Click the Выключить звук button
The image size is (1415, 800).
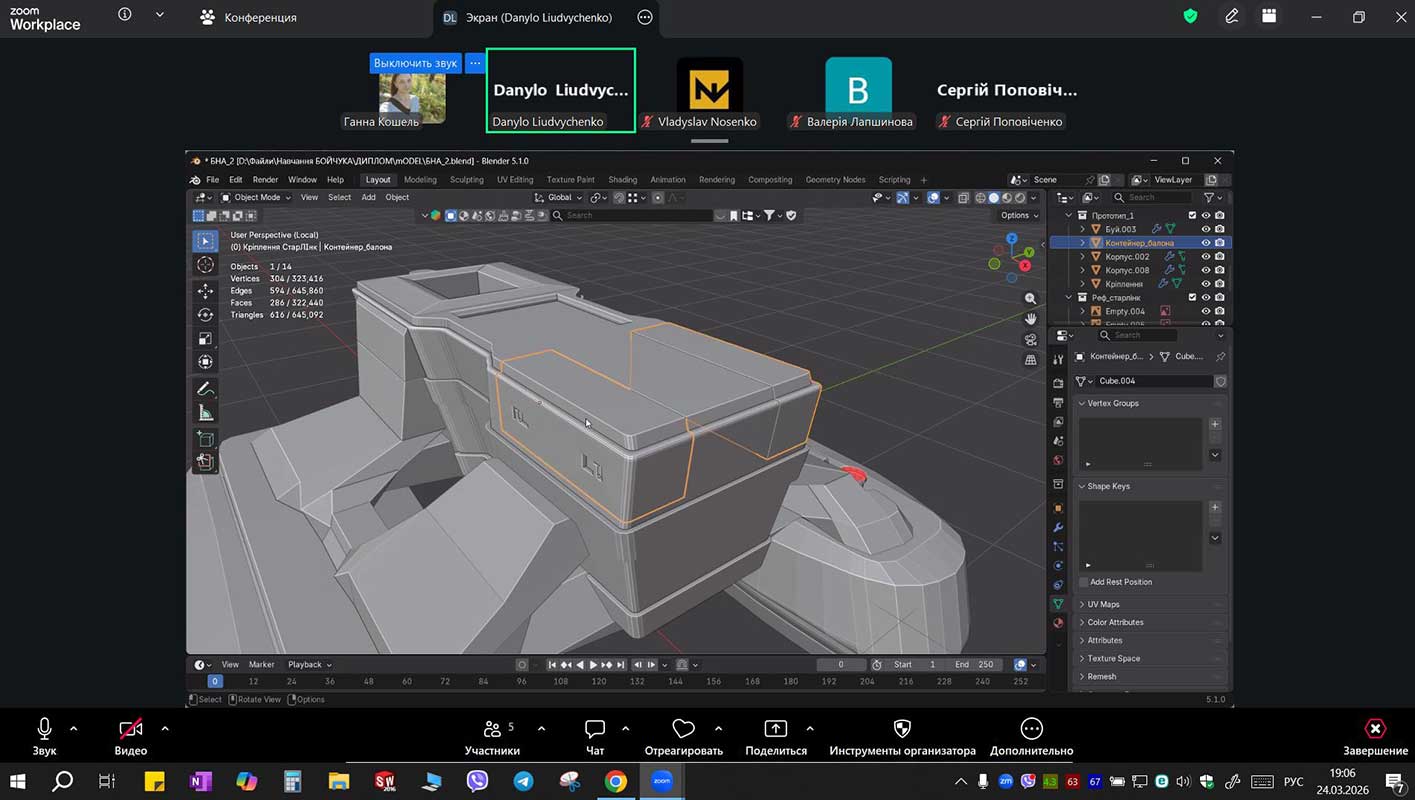pos(415,63)
